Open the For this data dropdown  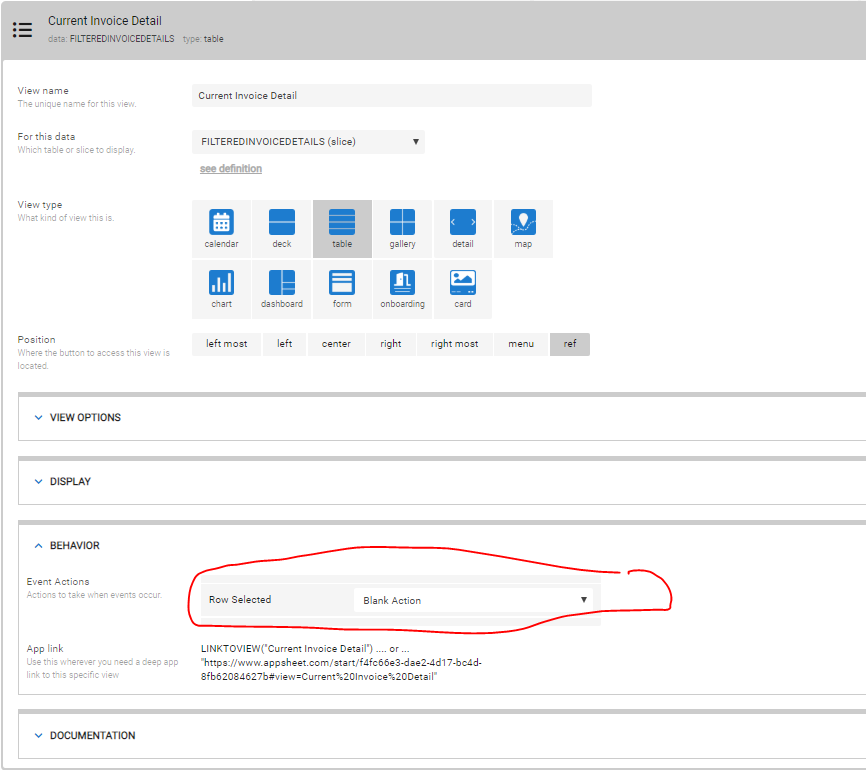pos(308,142)
